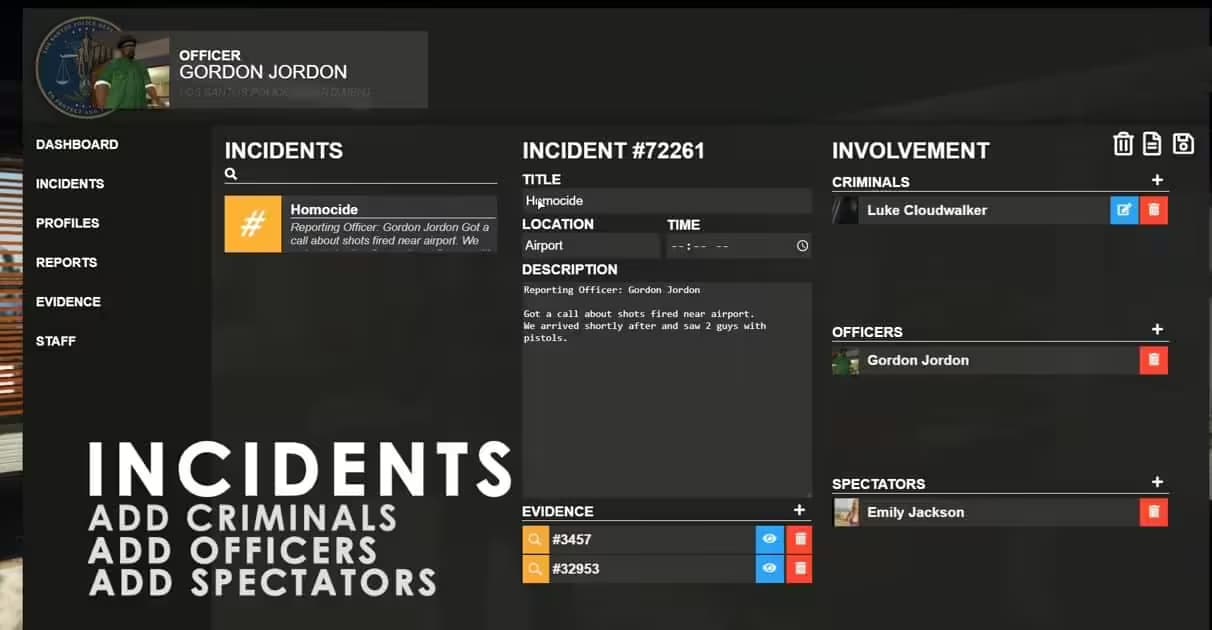
Task: Remove Gordon Jordon from the Officers list
Action: [1153, 359]
